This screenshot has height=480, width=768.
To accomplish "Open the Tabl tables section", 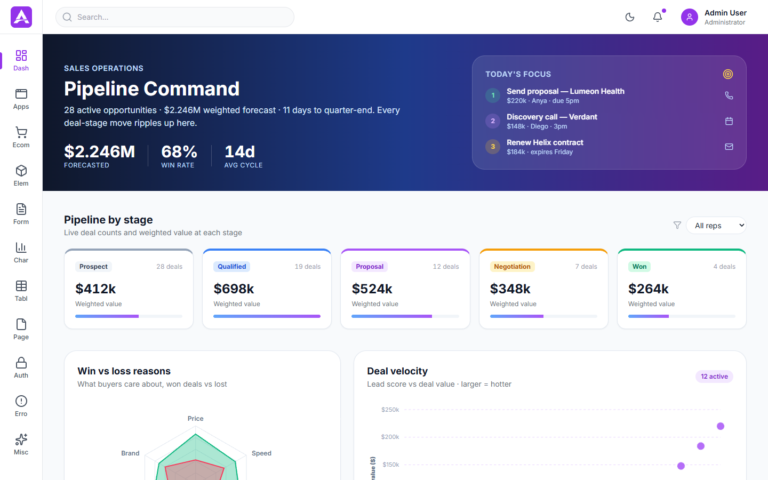I will pos(21,291).
